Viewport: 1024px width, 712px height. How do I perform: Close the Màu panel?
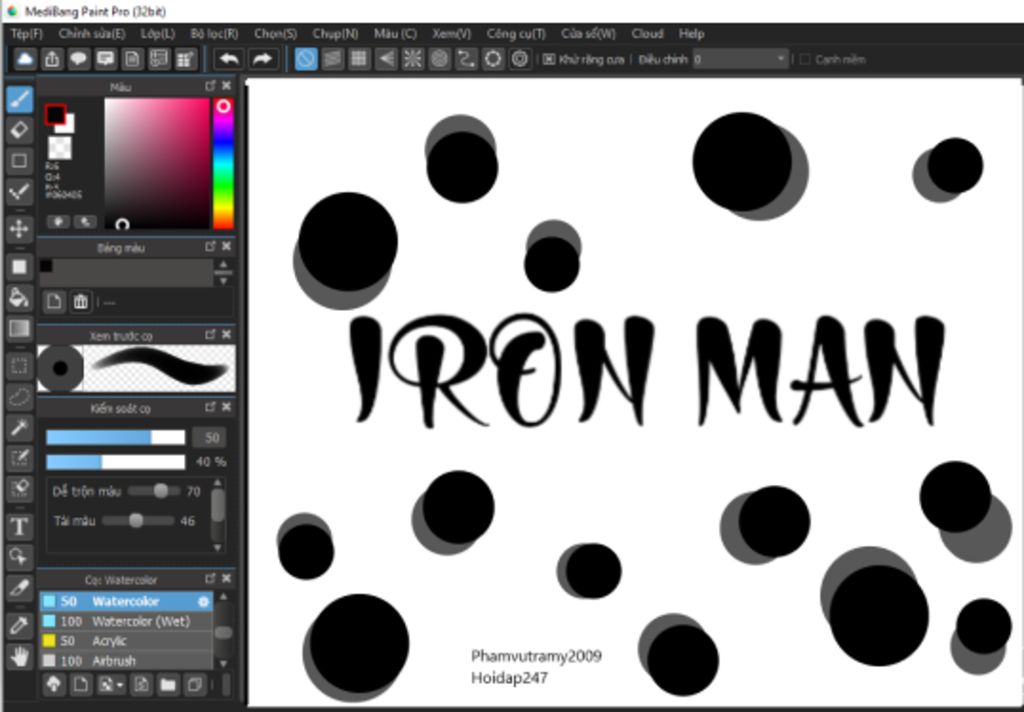pos(227,86)
